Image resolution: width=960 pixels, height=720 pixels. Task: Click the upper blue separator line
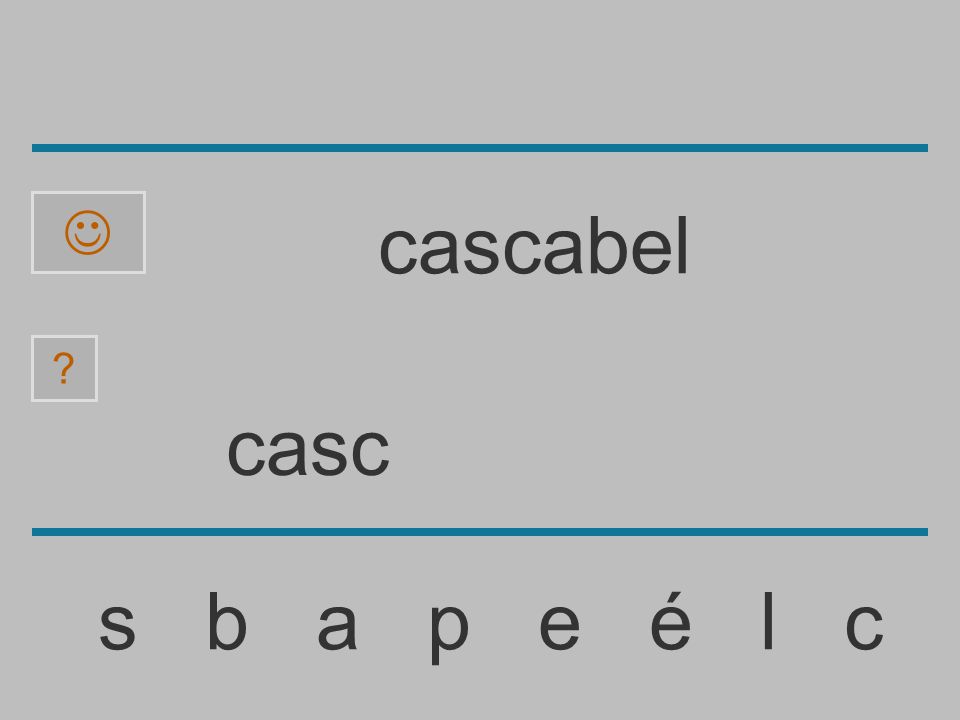click(x=480, y=148)
